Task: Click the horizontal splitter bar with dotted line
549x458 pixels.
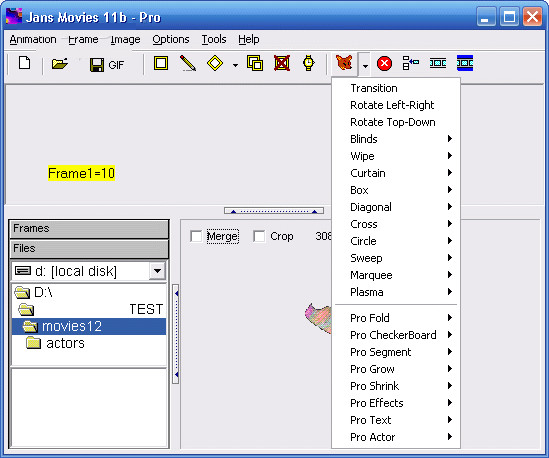Action: point(274,211)
